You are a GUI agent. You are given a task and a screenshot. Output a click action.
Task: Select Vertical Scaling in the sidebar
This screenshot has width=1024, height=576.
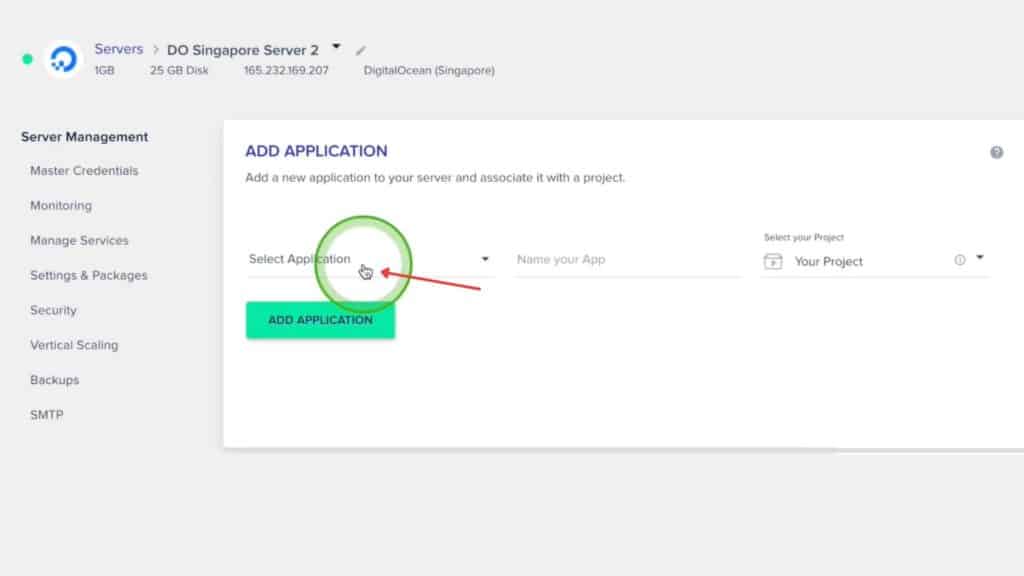point(73,345)
